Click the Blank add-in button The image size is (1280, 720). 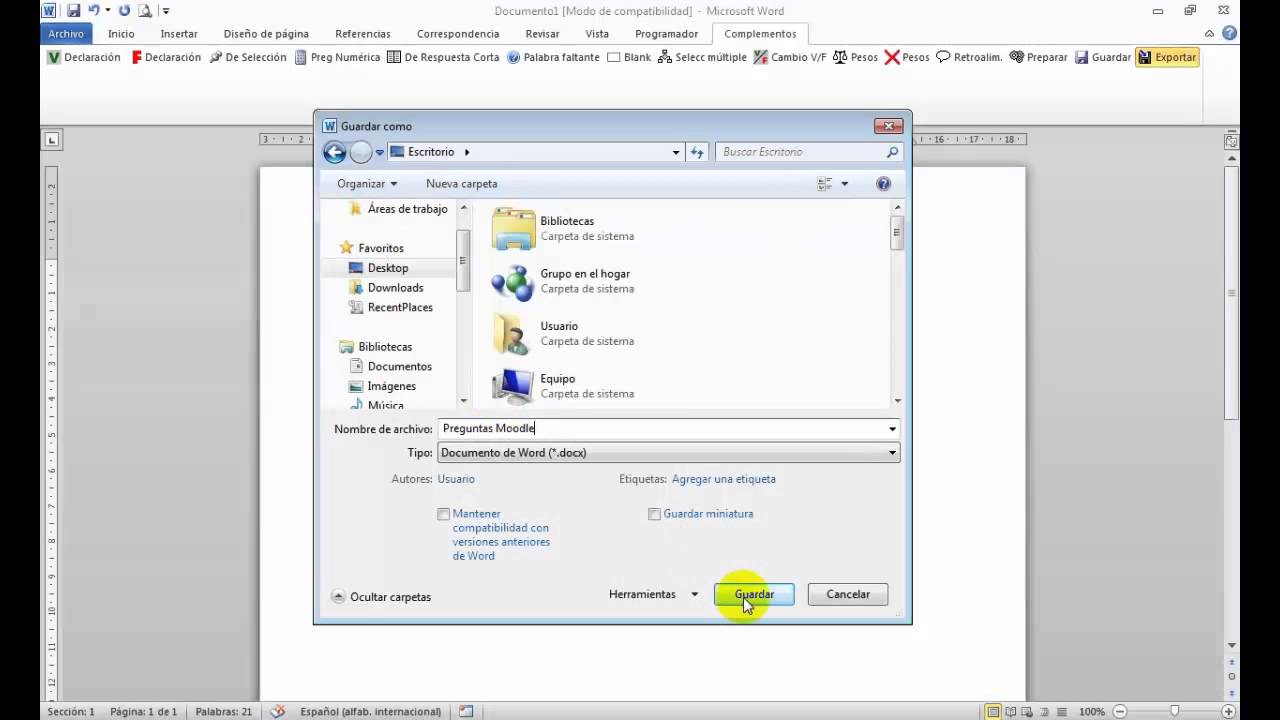pos(629,57)
